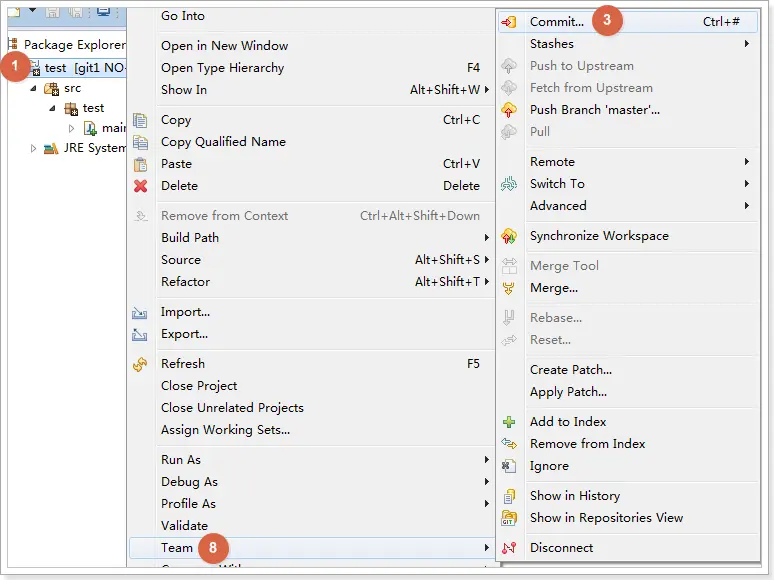
Task: Click the Merge Tool icon
Action: [x=509, y=266]
